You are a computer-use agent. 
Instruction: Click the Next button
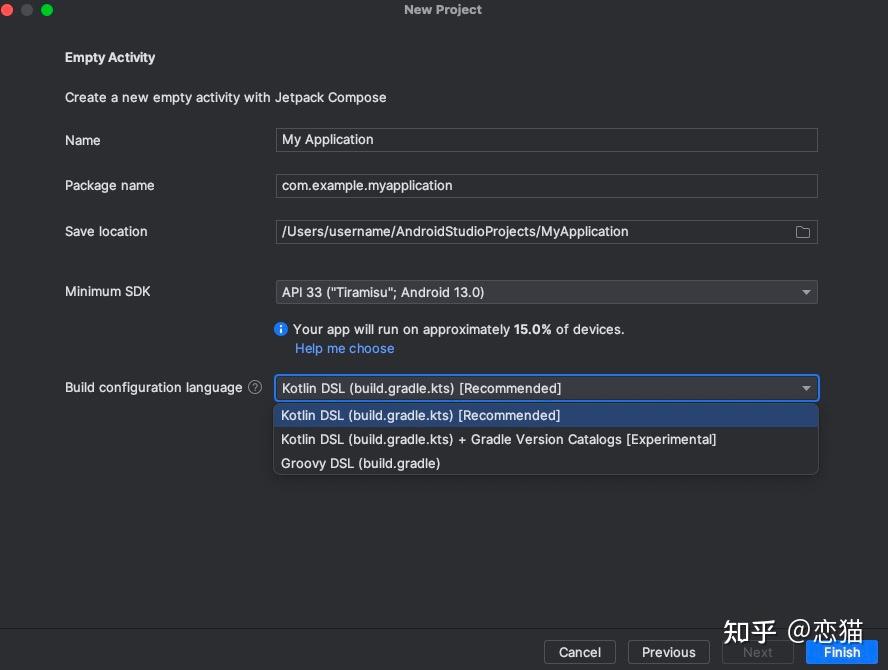pos(757,652)
